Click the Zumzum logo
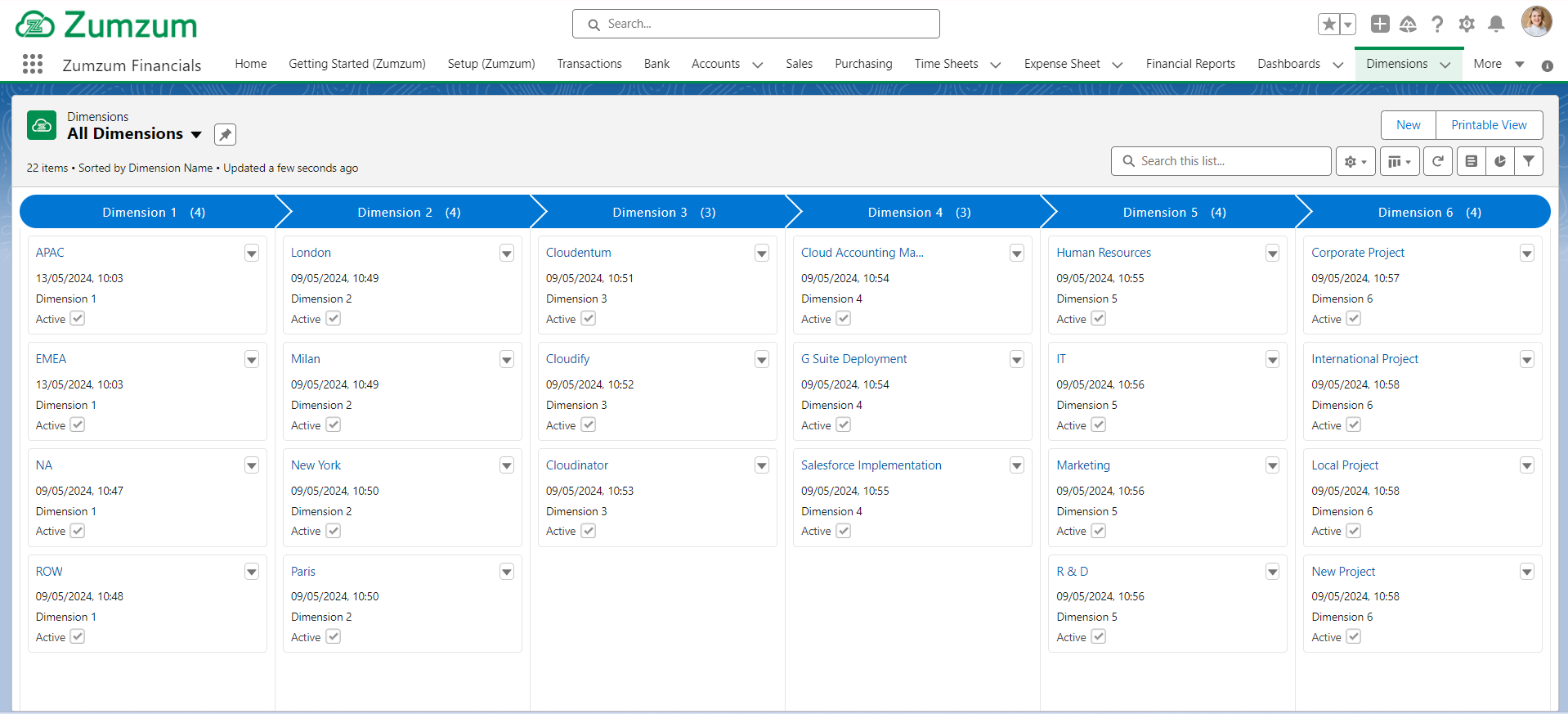Screen dimensions: 1568x714 pos(106,25)
